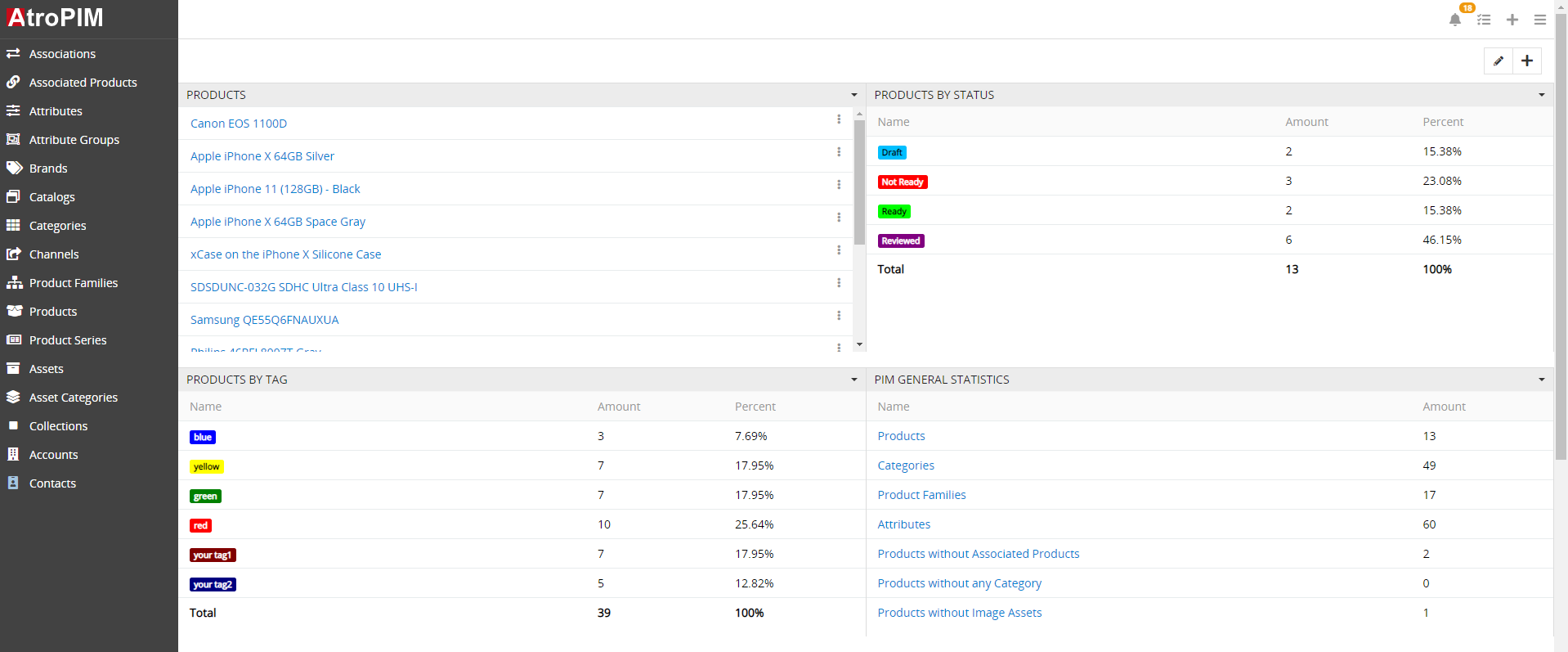Image resolution: width=1568 pixels, height=652 pixels.
Task: Click the quick create plus icon in the top bar
Action: click(x=1512, y=20)
